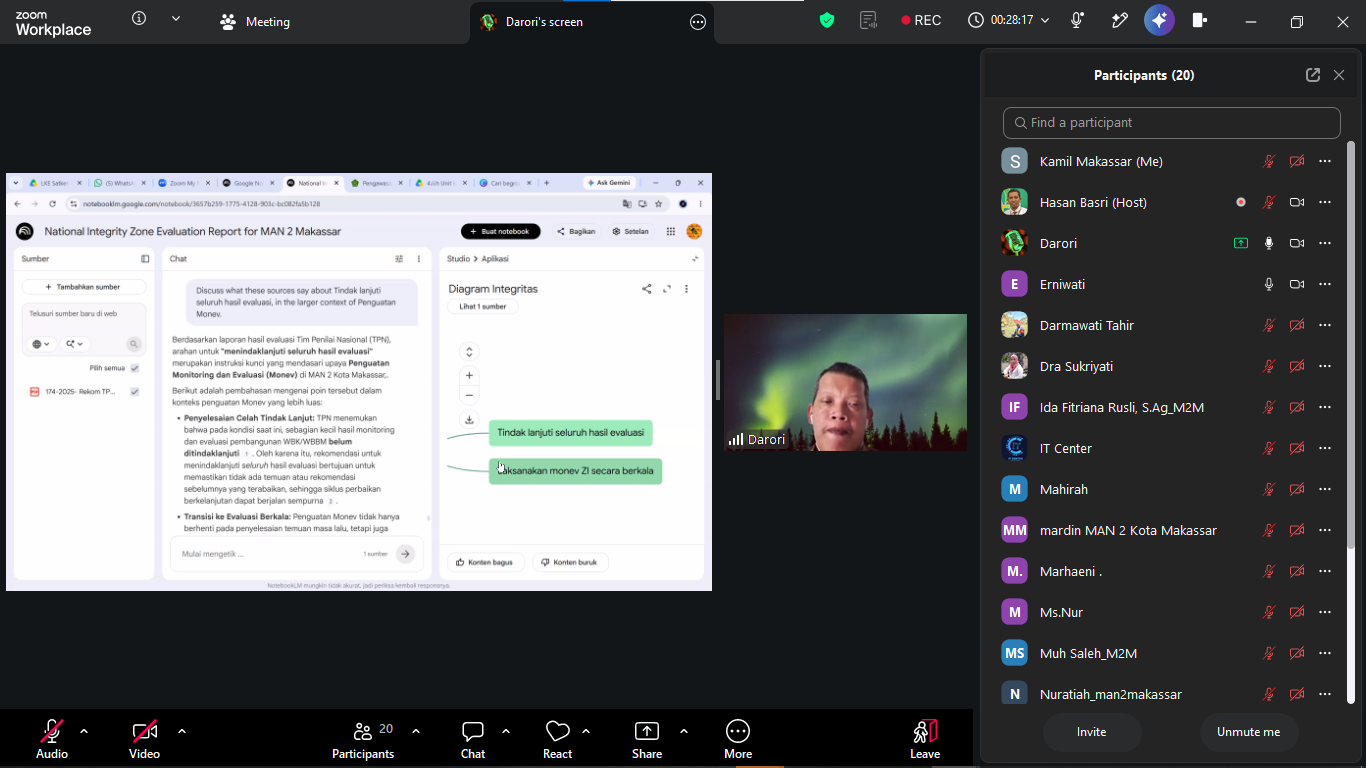This screenshot has width=1366, height=768.
Task: Expand the Chat options chevron
Action: (506, 731)
